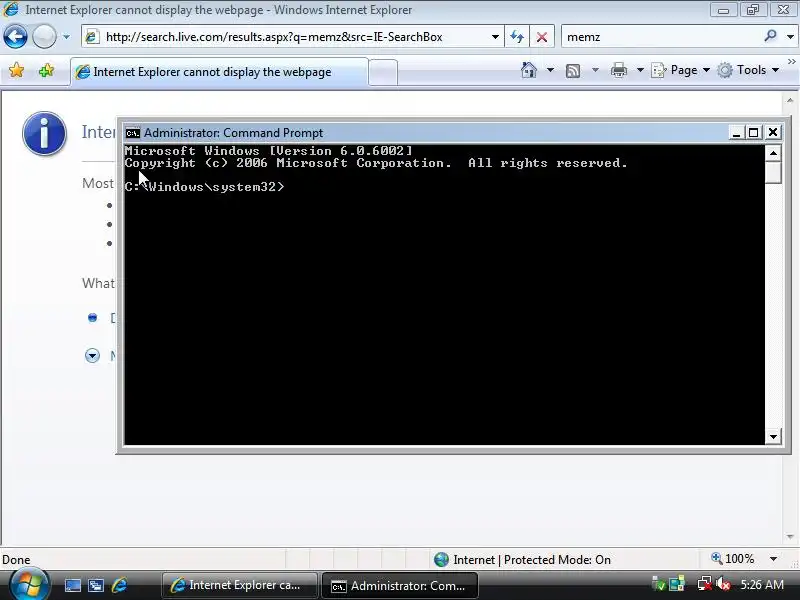Viewport: 800px width, 600px height.
Task: Switch to Internet Explorer taskbar button
Action: click(x=240, y=585)
